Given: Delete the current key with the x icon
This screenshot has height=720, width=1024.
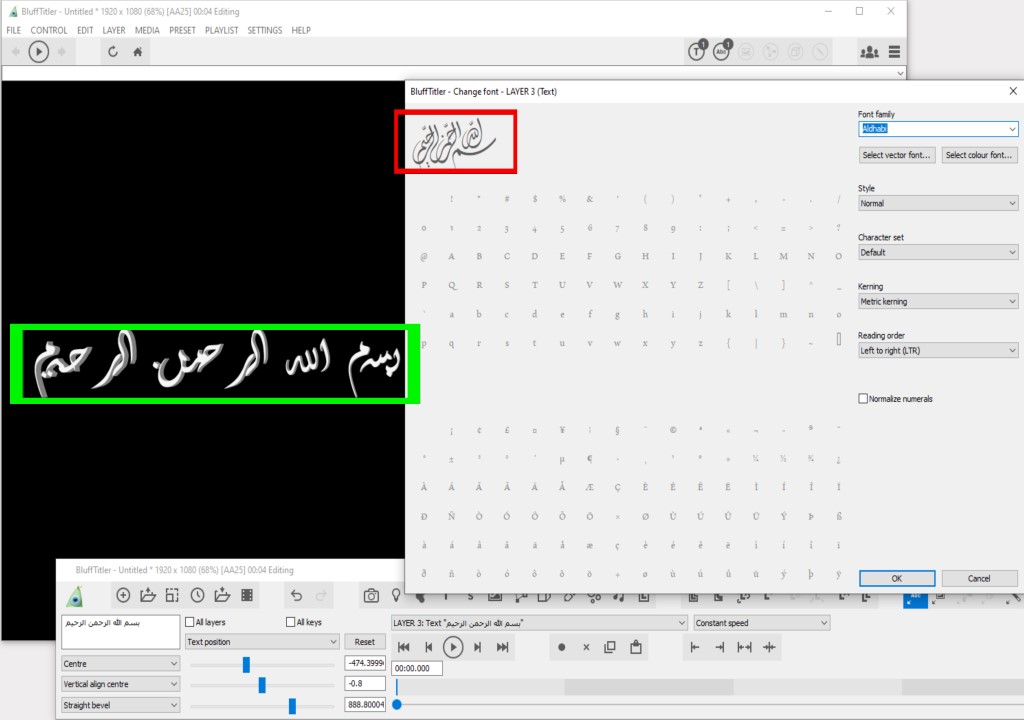Looking at the screenshot, I should [x=586, y=647].
